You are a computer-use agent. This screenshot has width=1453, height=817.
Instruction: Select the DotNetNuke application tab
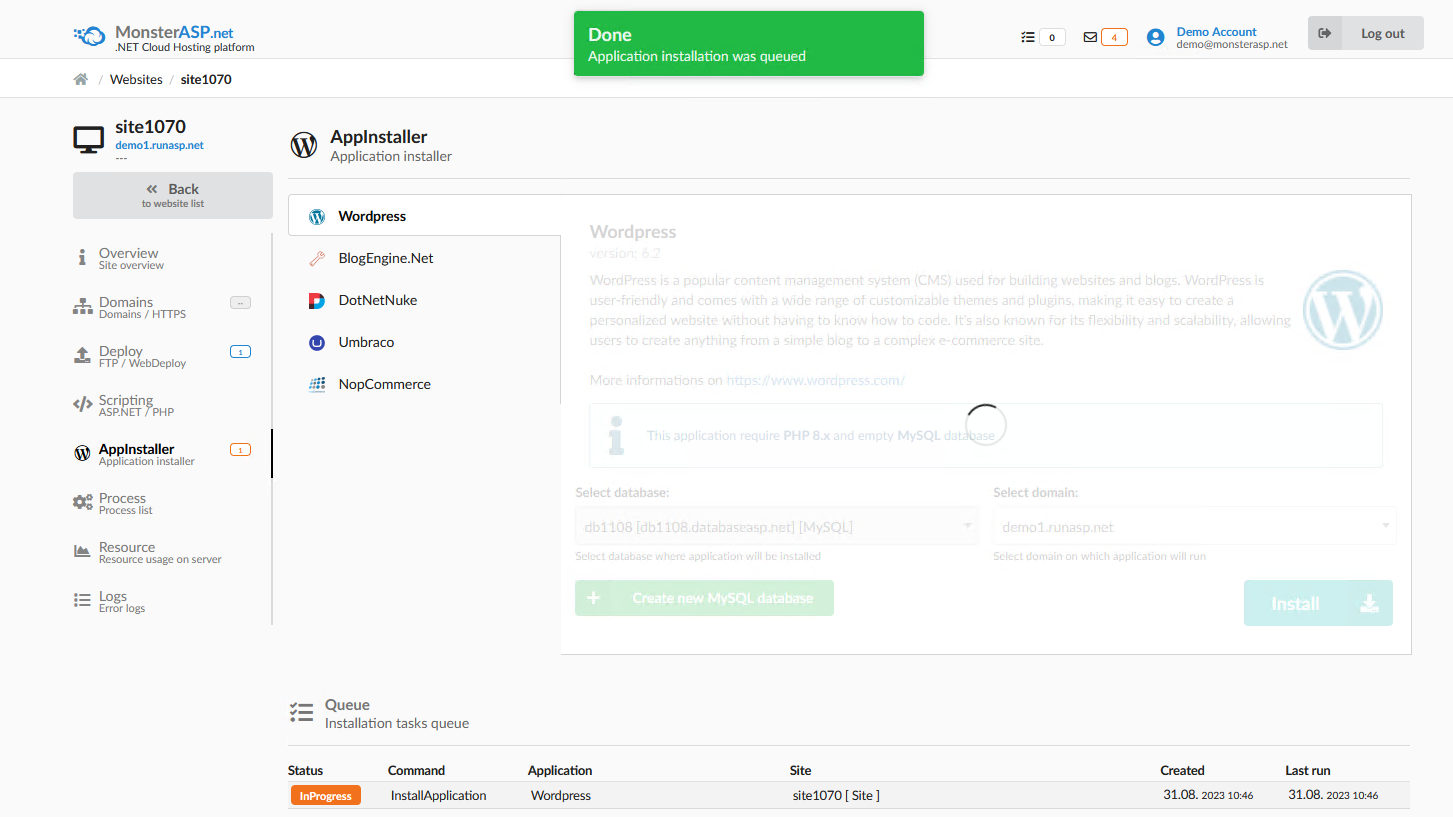[x=424, y=300]
